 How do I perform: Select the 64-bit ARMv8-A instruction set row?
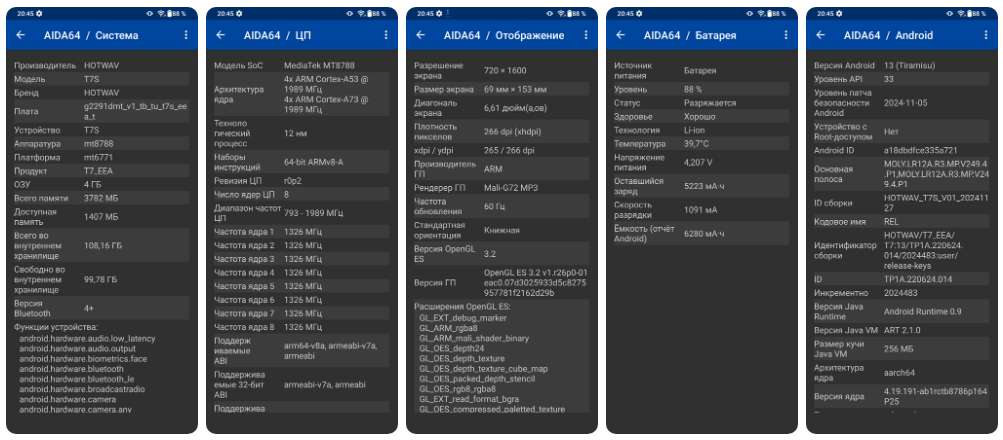click(x=301, y=162)
